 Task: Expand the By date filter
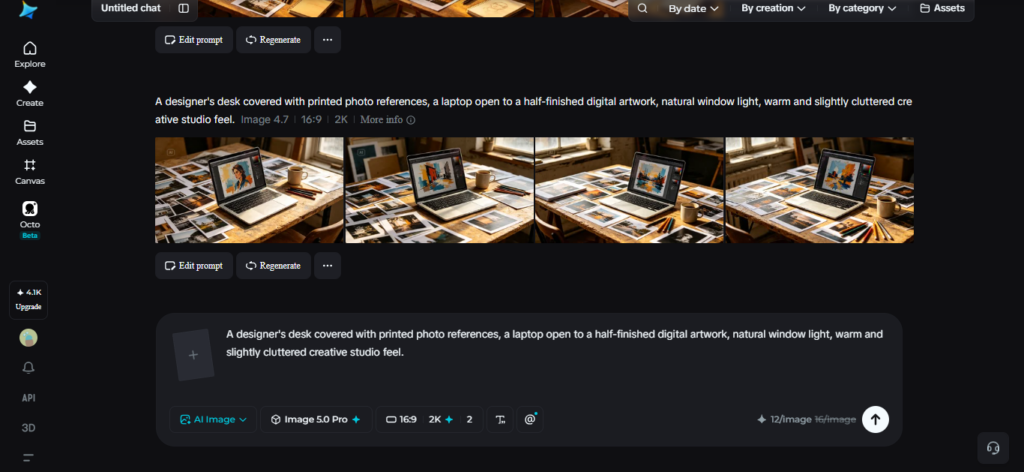(693, 8)
